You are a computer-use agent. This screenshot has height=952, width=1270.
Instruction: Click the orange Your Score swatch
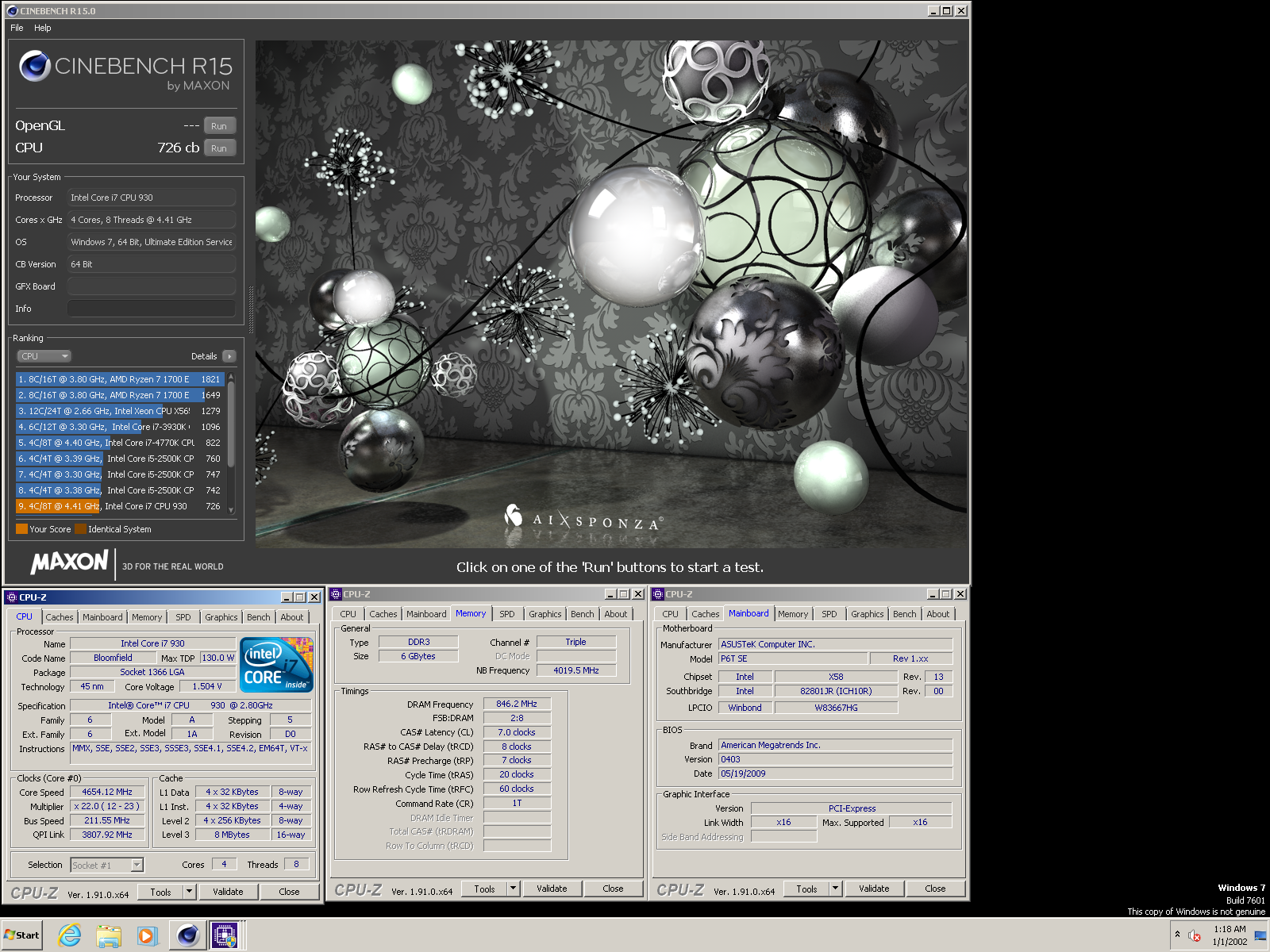pos(21,529)
